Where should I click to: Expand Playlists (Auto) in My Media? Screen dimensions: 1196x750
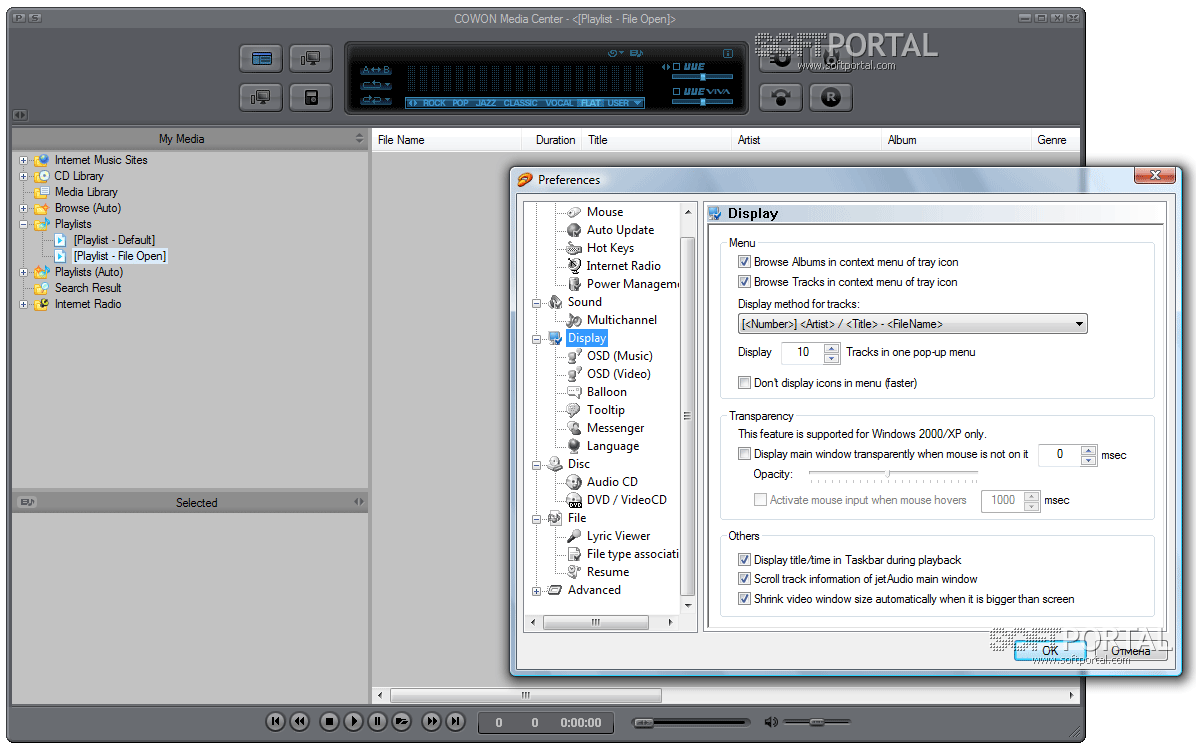[24, 272]
